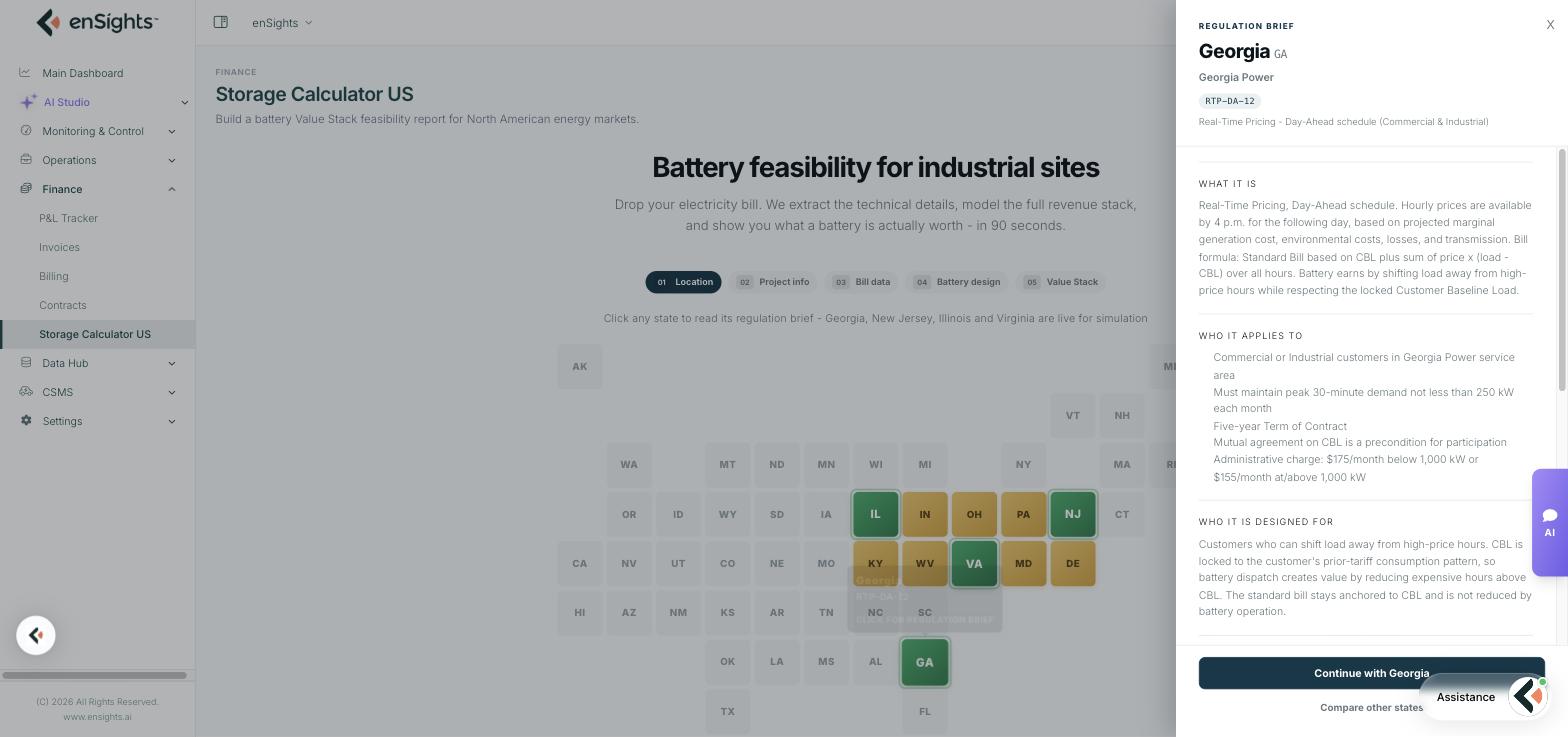Image resolution: width=1568 pixels, height=737 pixels.
Task: Select the Georgia GA map tile
Action: [924, 662]
